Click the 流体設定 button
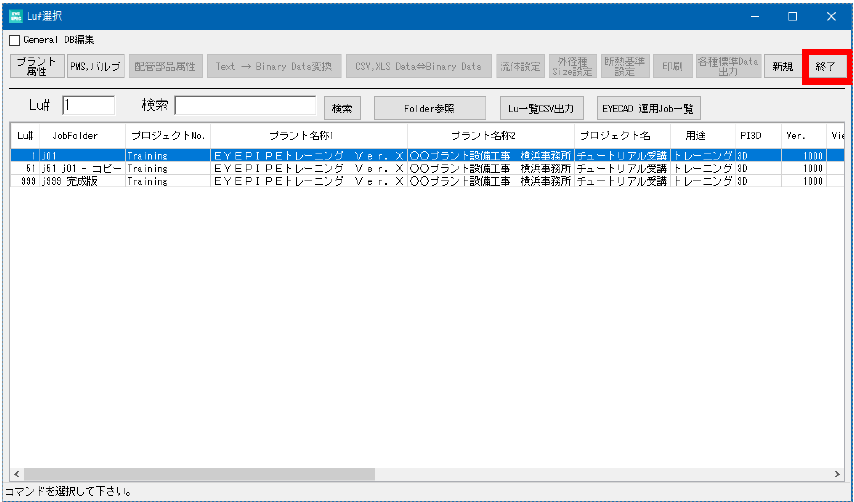This screenshot has height=502, width=854. 521,66
